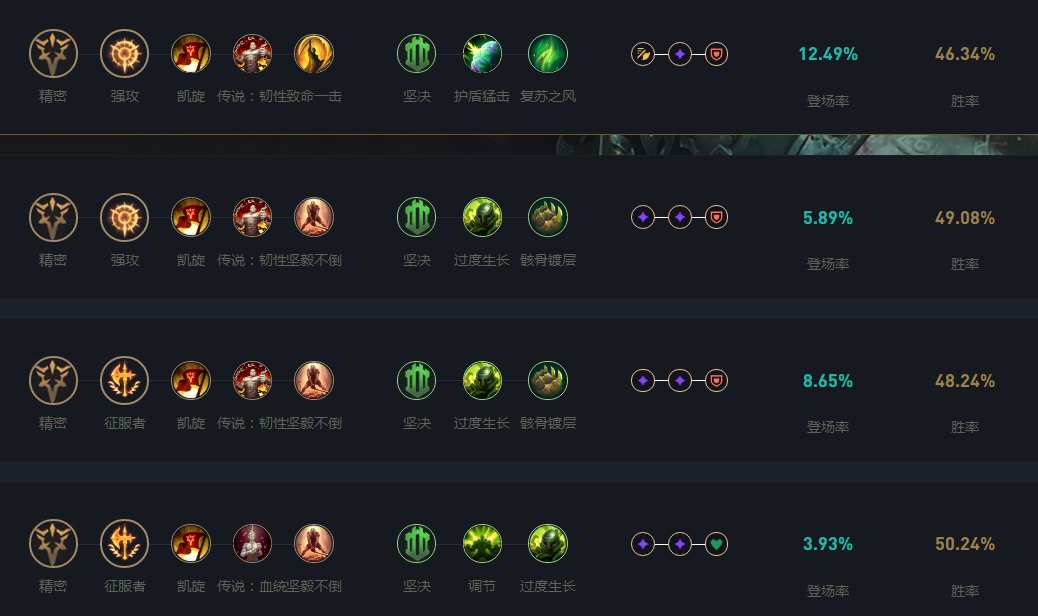Select 征服者 keystone icon in the 8.65% row

125,381
